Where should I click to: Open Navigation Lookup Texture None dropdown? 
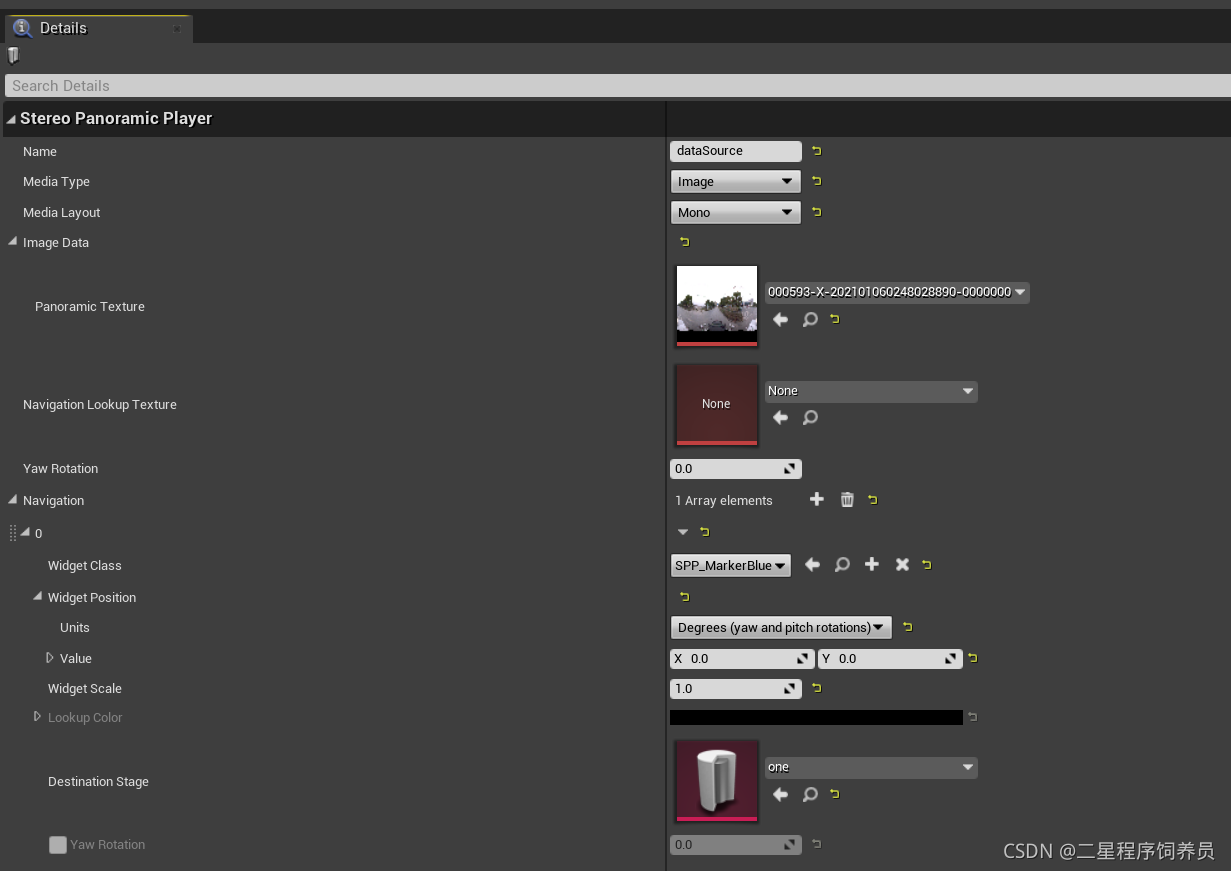(x=871, y=391)
